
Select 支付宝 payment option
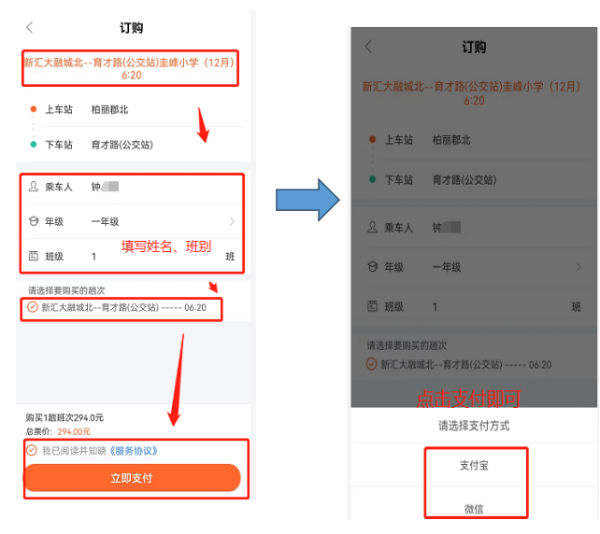coord(474,466)
